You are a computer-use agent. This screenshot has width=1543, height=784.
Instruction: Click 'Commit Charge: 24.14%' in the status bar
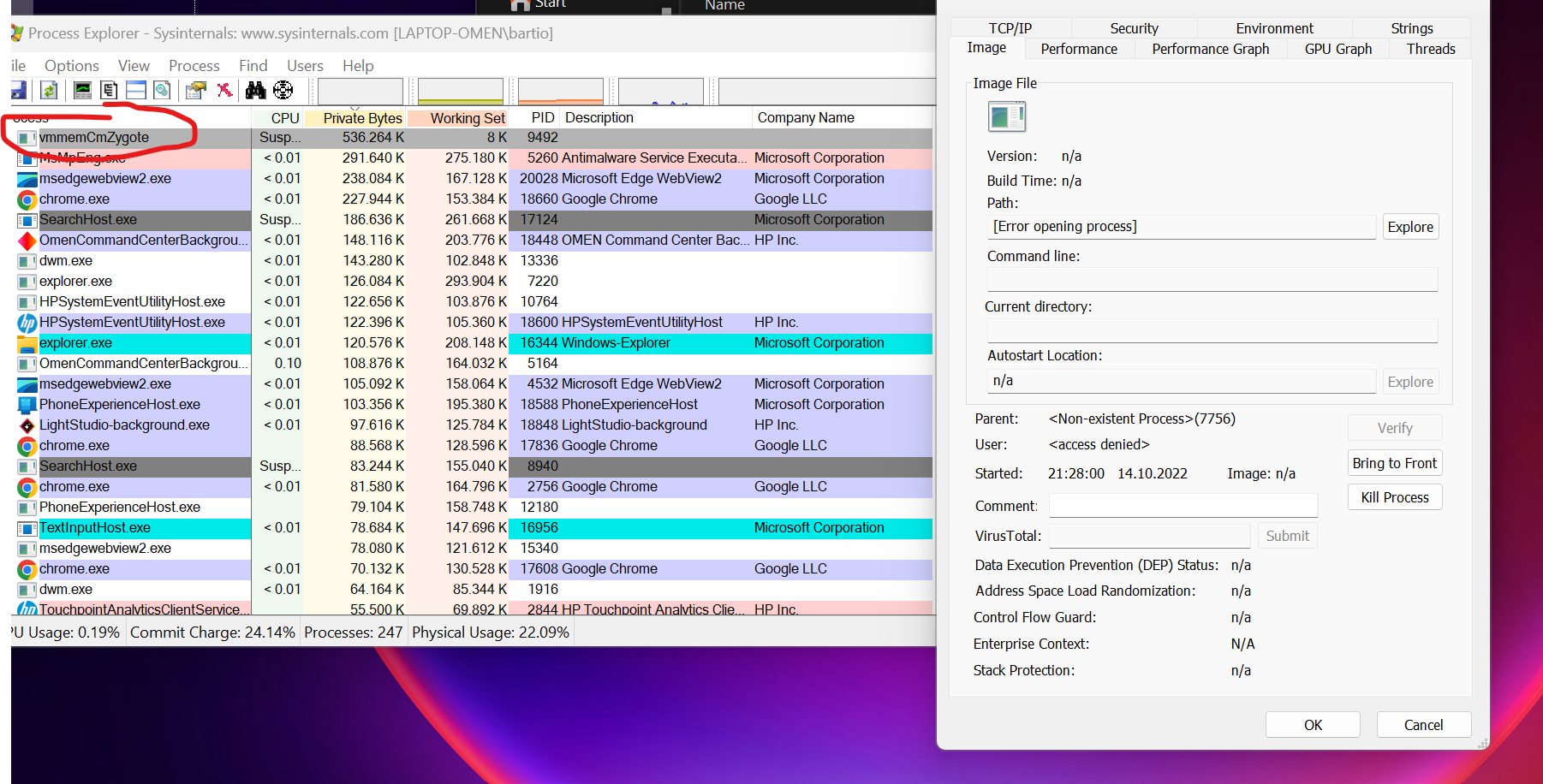pos(212,633)
